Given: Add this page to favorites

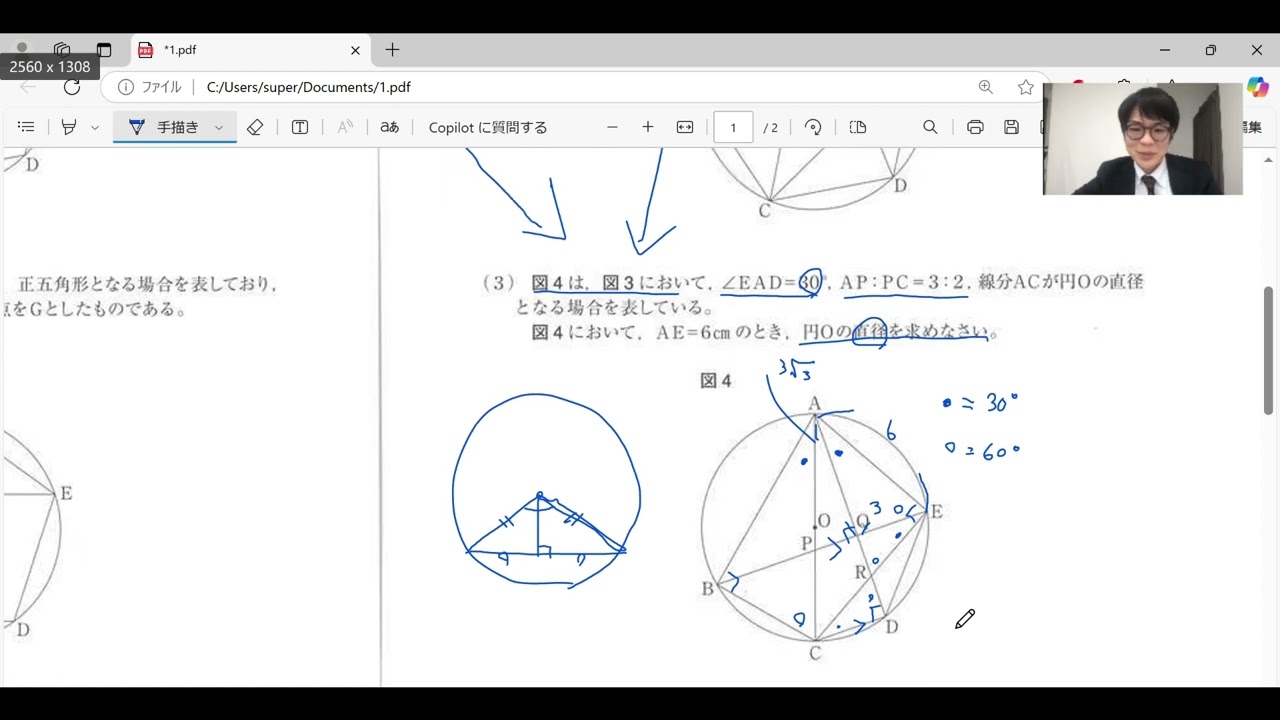Looking at the screenshot, I should coord(1026,87).
